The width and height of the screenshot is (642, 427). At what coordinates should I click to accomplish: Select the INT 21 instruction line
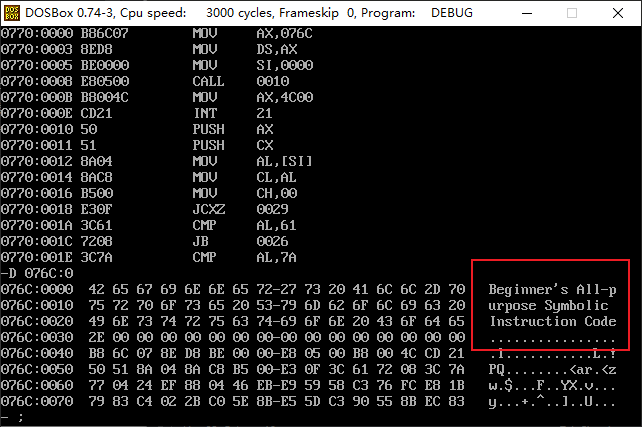pyautogui.click(x=137, y=113)
